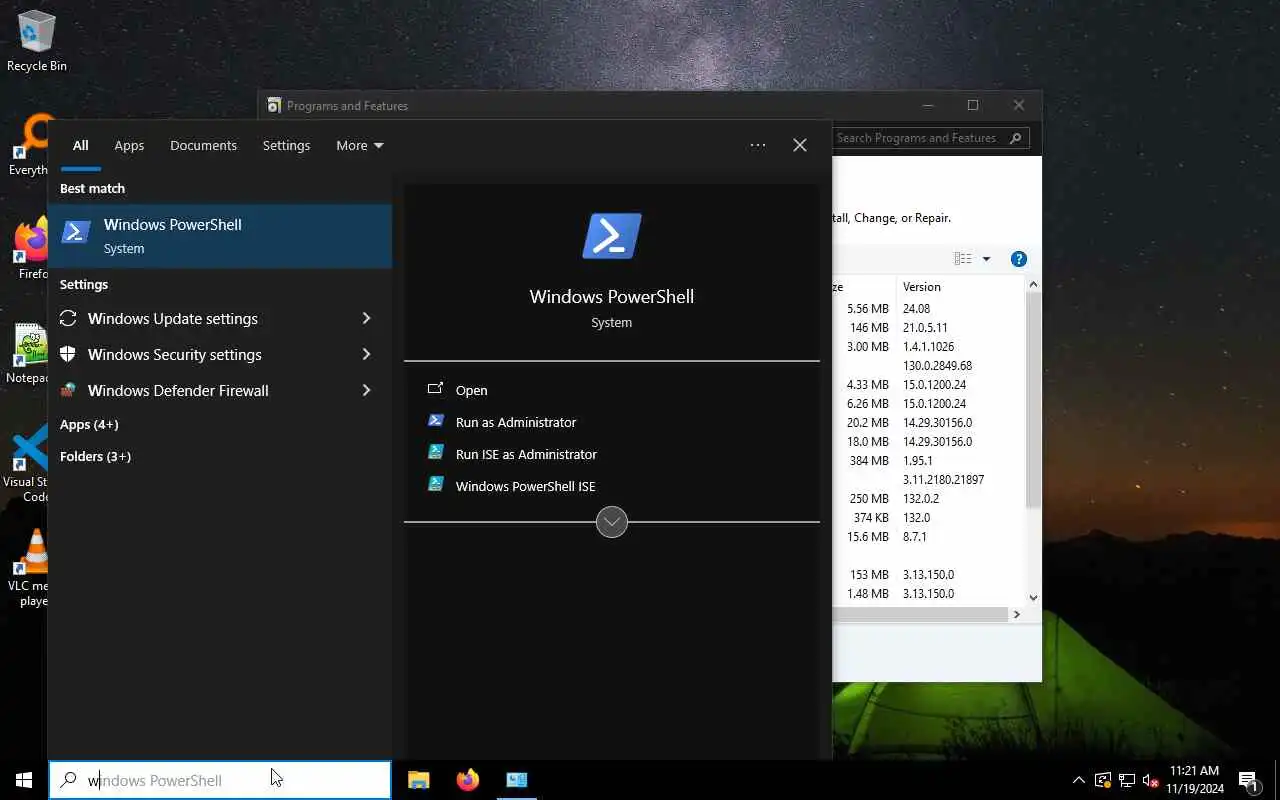
Task: Expand the Windows Security settings arrow
Action: 366,354
